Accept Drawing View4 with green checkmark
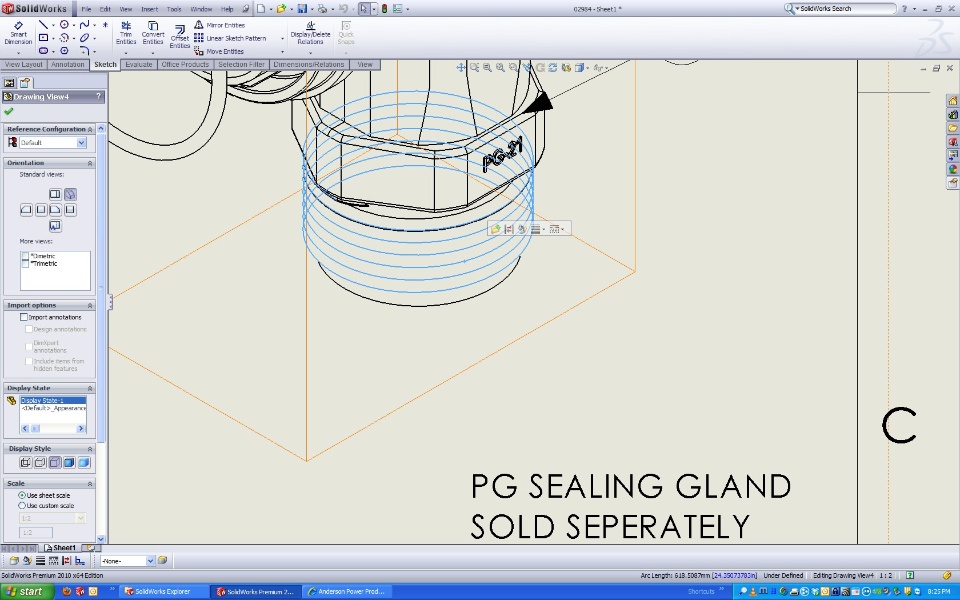 (9, 111)
